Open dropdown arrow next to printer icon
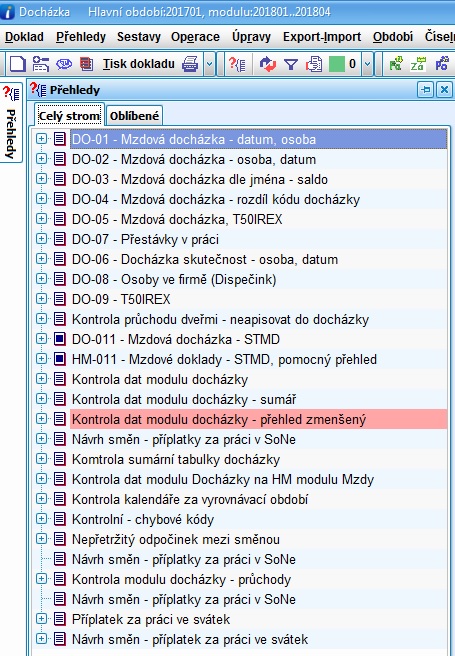 click(210, 64)
